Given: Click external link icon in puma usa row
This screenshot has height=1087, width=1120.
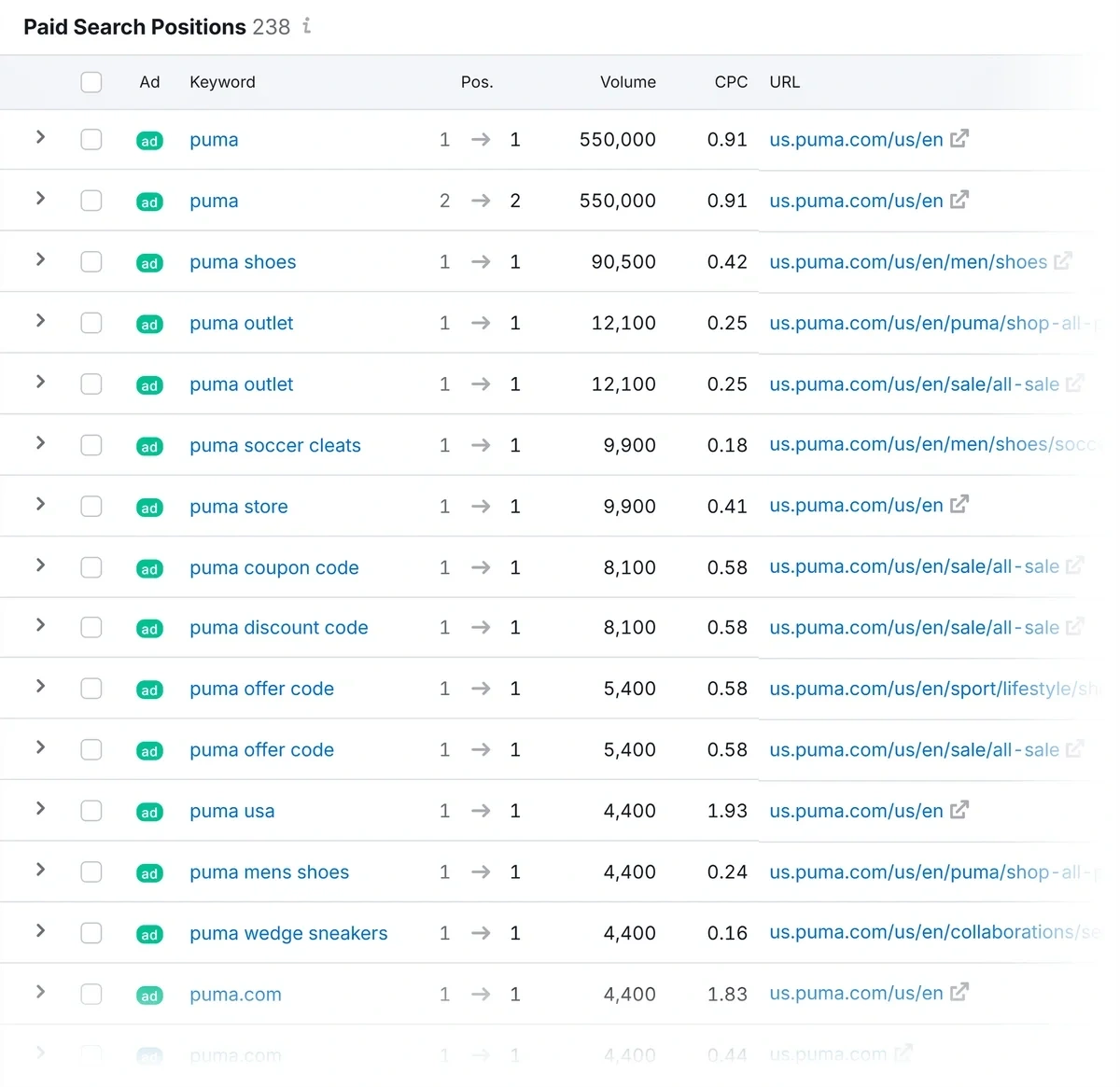Looking at the screenshot, I should 959,810.
